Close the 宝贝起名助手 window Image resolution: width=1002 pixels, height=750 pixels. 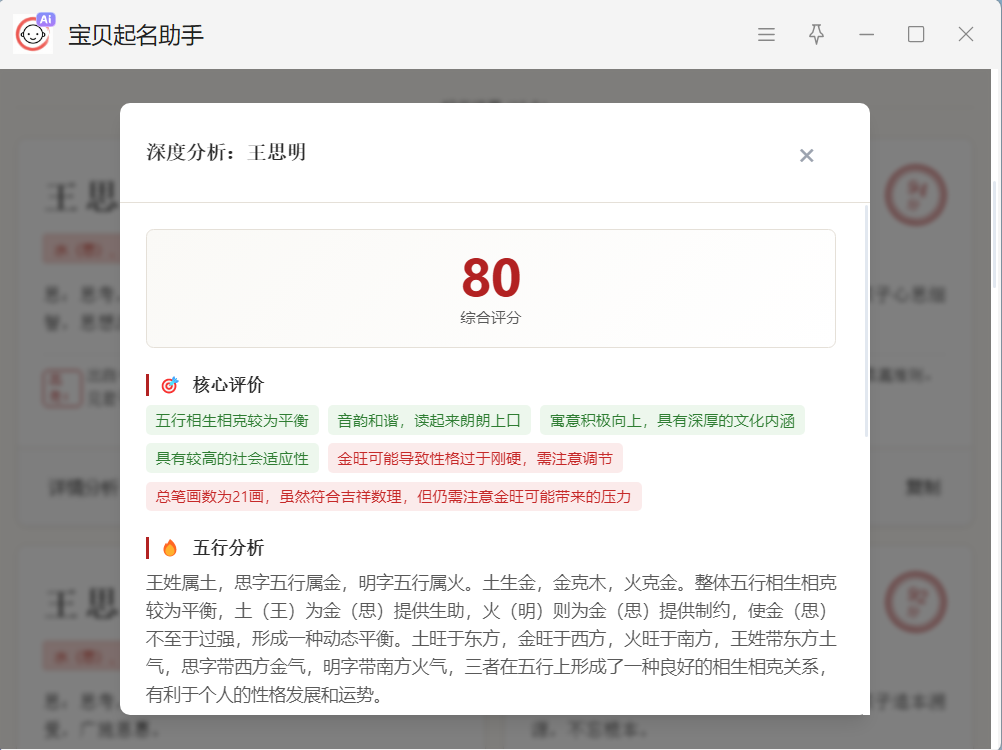pos(965,35)
